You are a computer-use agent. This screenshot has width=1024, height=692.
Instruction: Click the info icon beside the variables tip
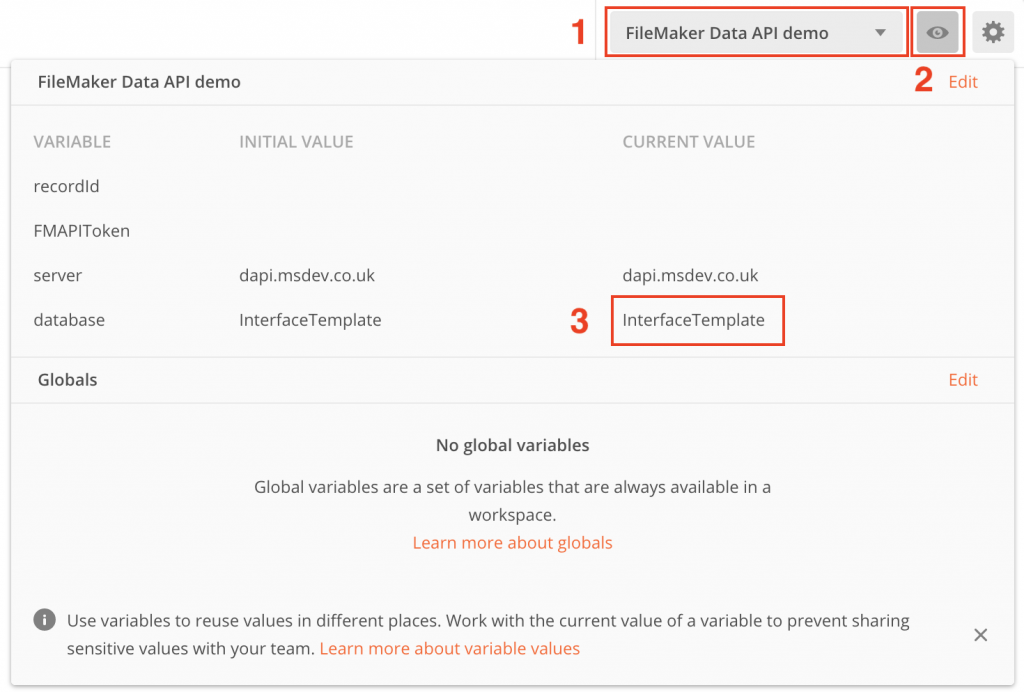point(44,619)
